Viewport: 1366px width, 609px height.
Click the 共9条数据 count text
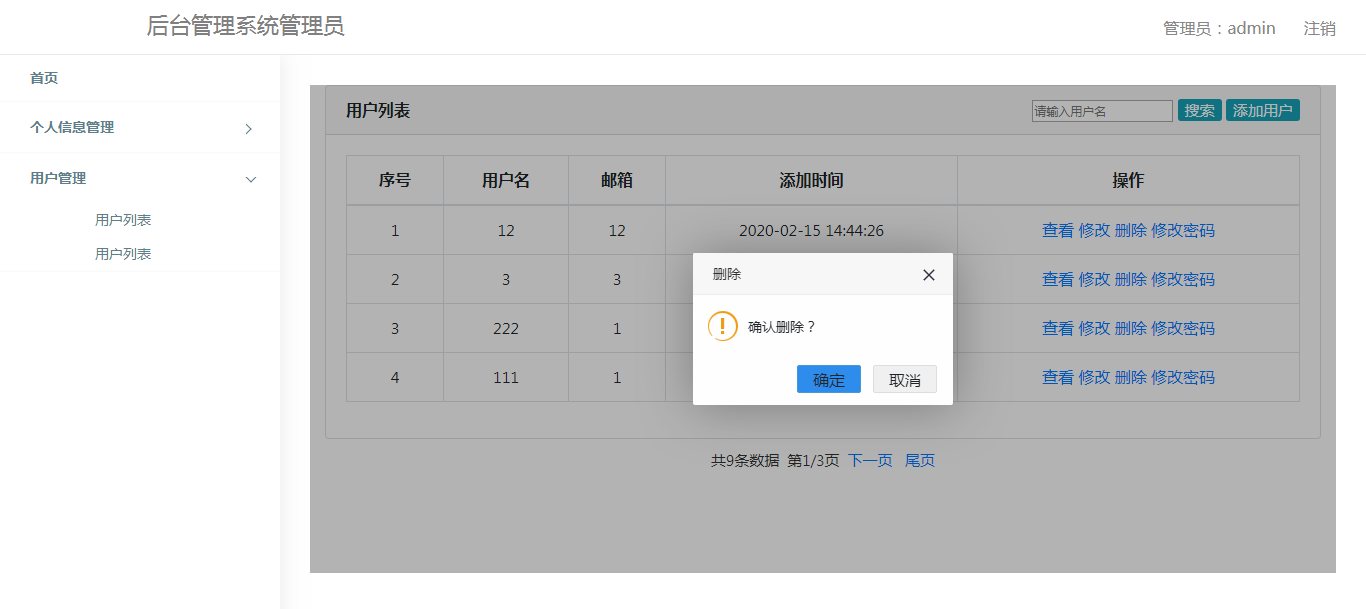click(745, 460)
